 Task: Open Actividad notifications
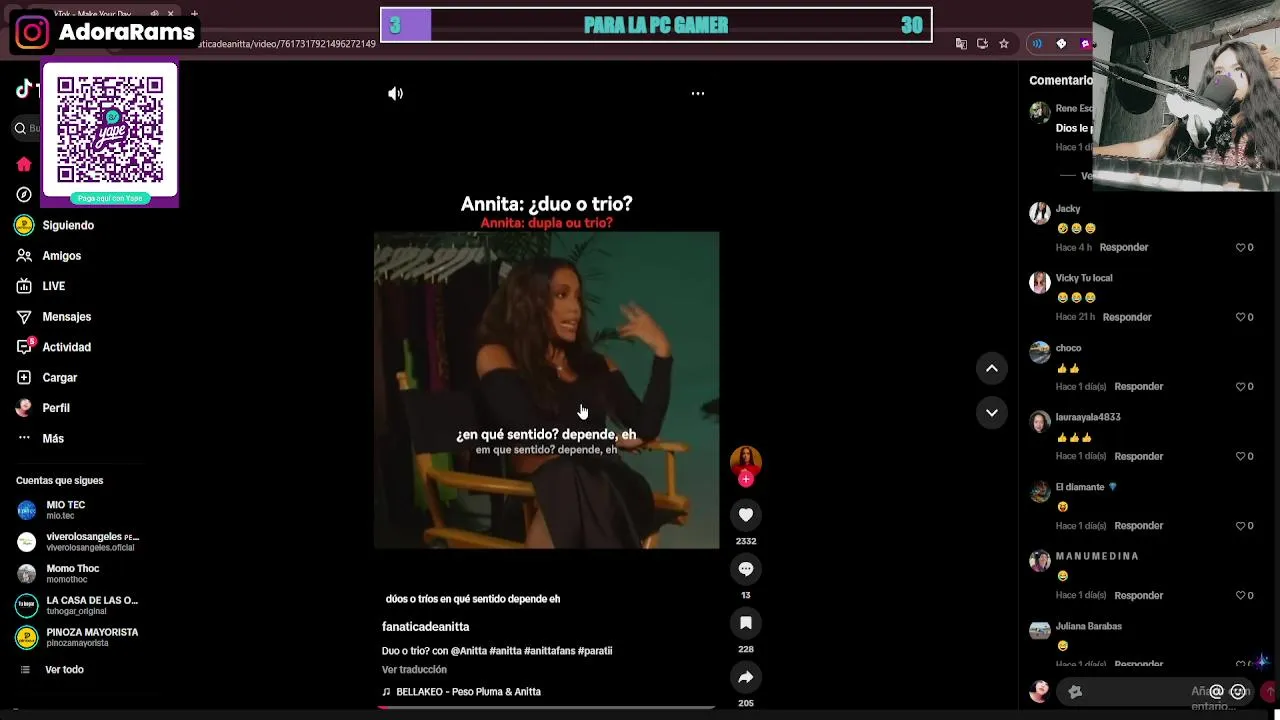(x=66, y=347)
